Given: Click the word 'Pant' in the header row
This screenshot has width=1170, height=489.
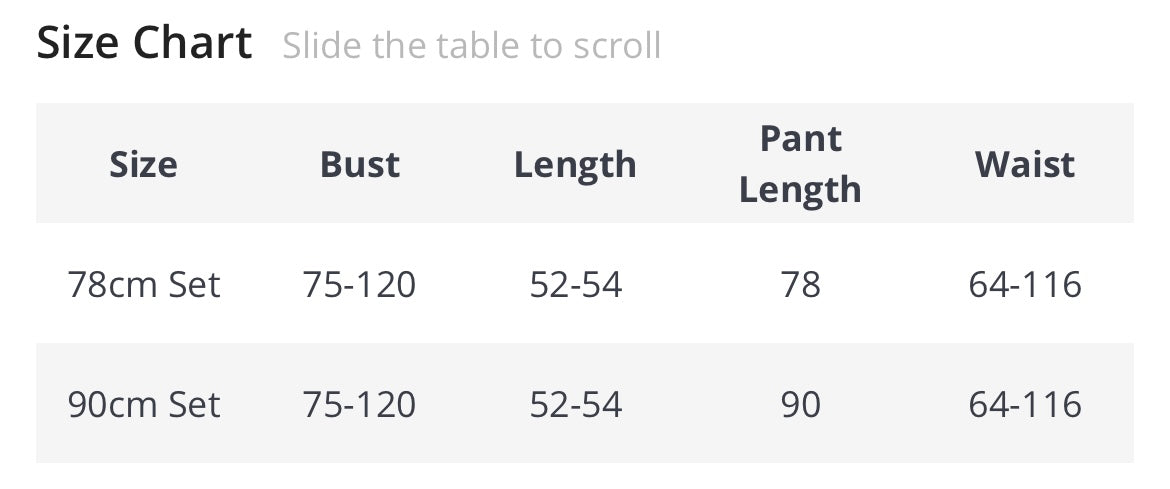Looking at the screenshot, I should (x=801, y=139).
